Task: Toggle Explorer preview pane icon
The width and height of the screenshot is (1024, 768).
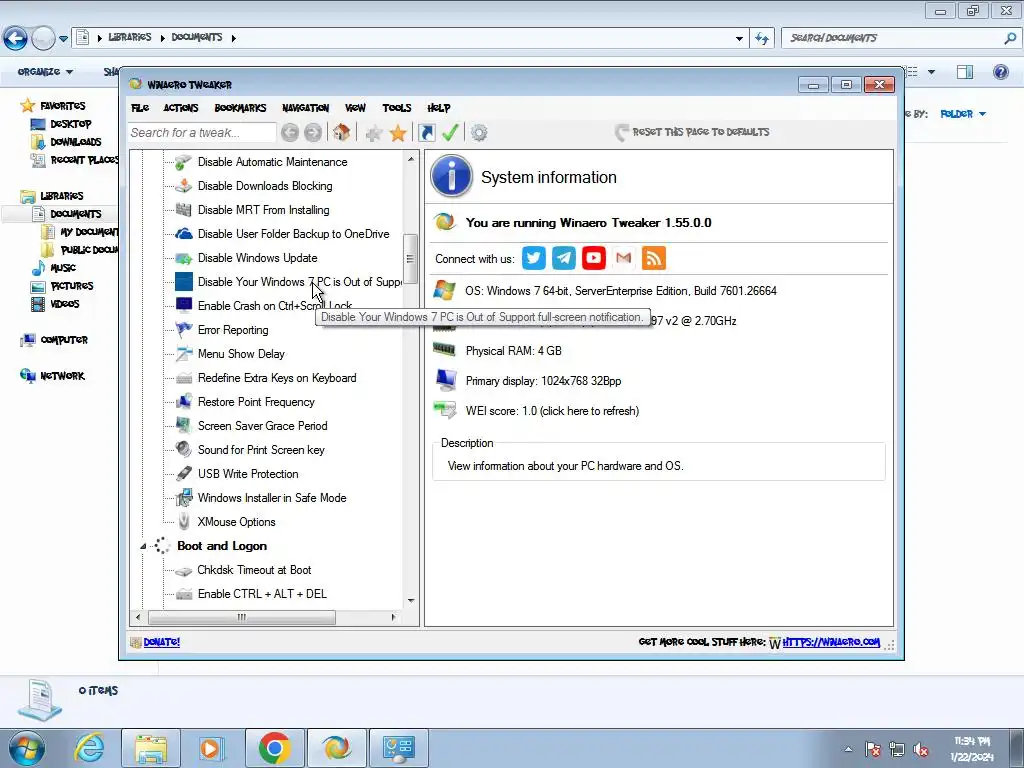Action: pos(965,72)
